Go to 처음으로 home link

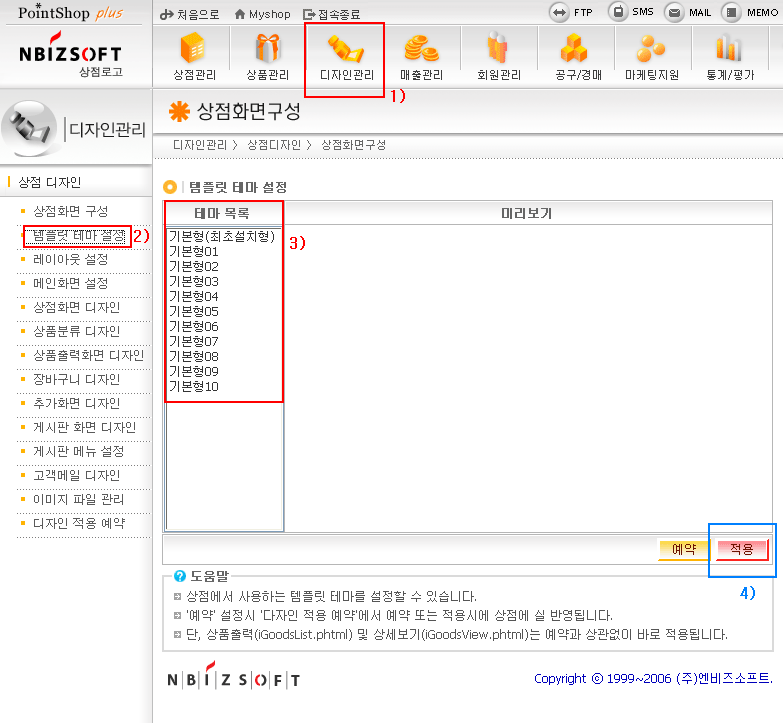[189, 14]
